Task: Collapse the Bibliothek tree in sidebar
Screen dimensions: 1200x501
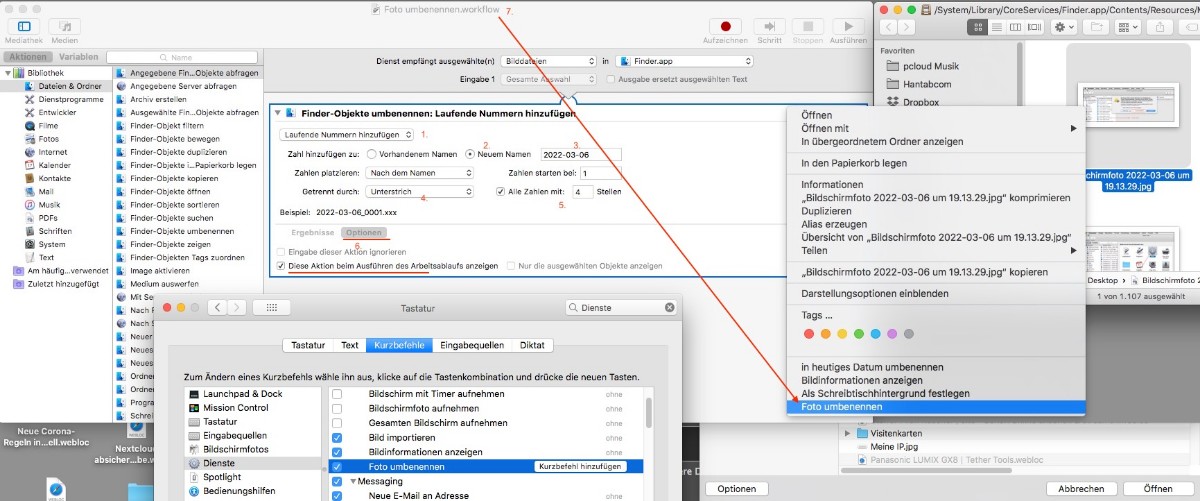Action: tap(9, 73)
